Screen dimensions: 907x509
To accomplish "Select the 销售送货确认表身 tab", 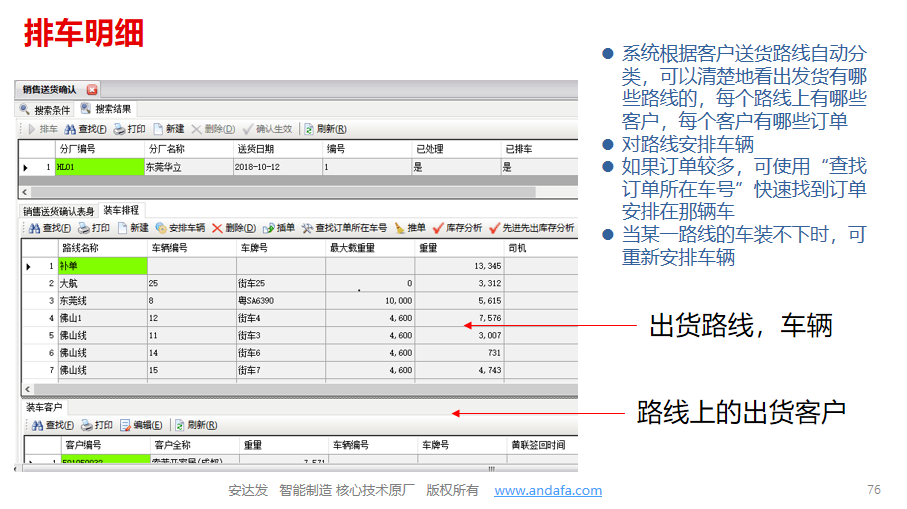I will click(x=58, y=210).
